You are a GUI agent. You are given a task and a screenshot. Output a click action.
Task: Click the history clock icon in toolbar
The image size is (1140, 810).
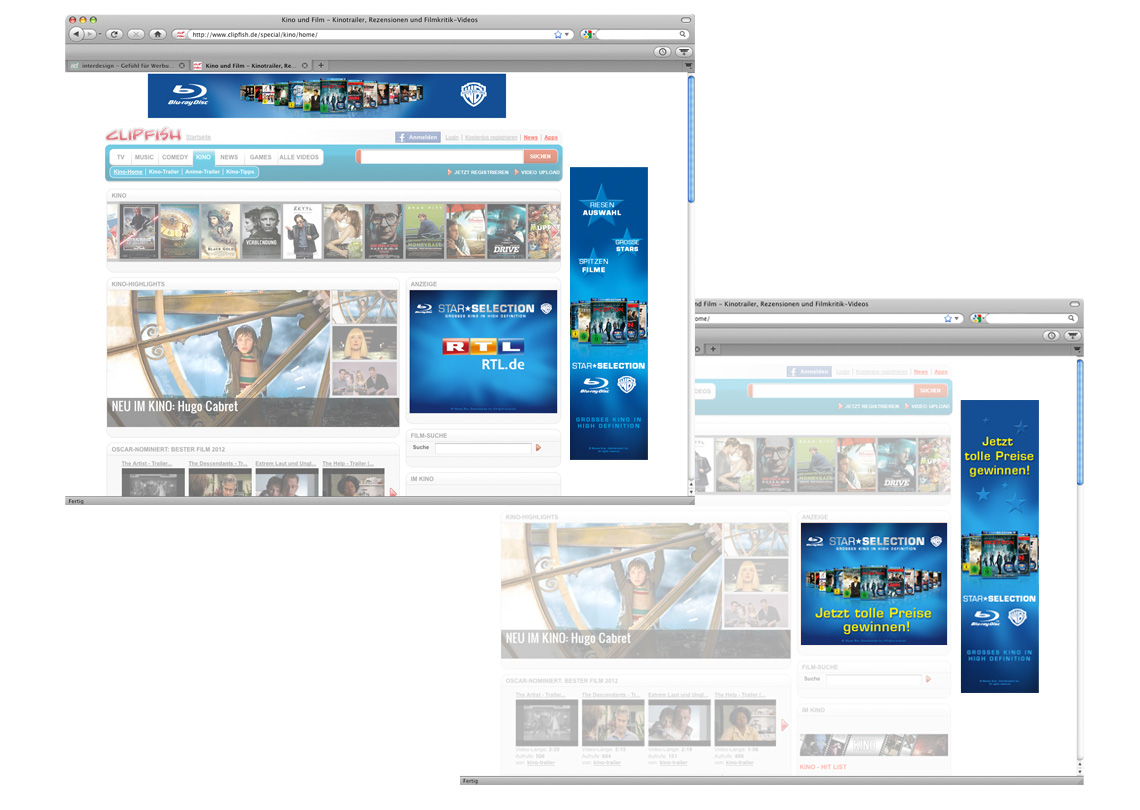pyautogui.click(x=662, y=51)
